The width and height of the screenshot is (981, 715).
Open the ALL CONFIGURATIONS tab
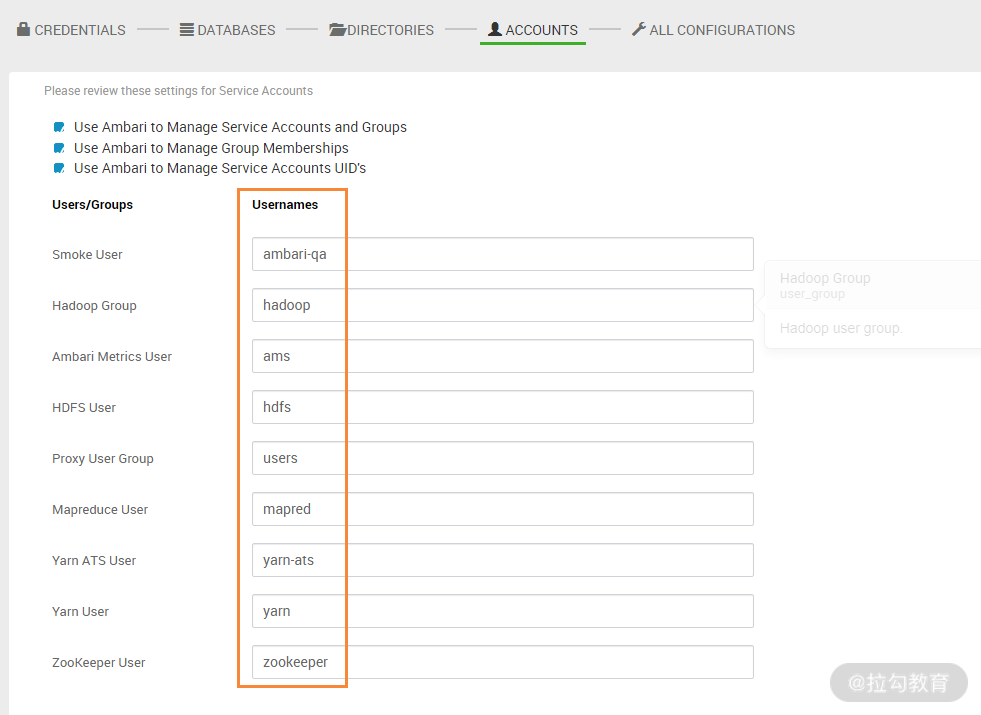pos(713,30)
